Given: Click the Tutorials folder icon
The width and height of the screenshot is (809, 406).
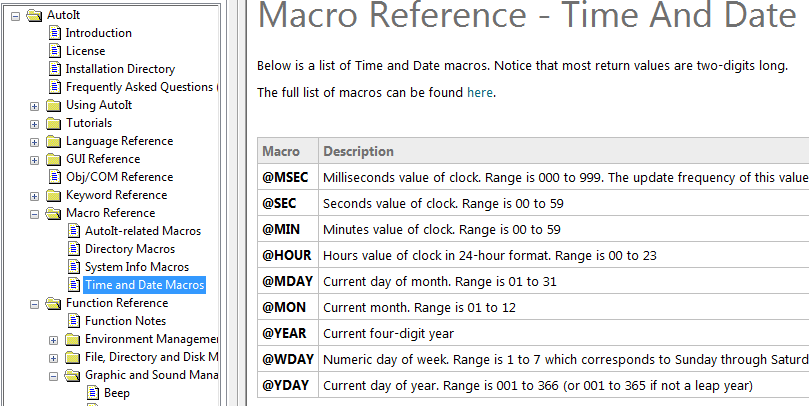Looking at the screenshot, I should tap(54, 123).
